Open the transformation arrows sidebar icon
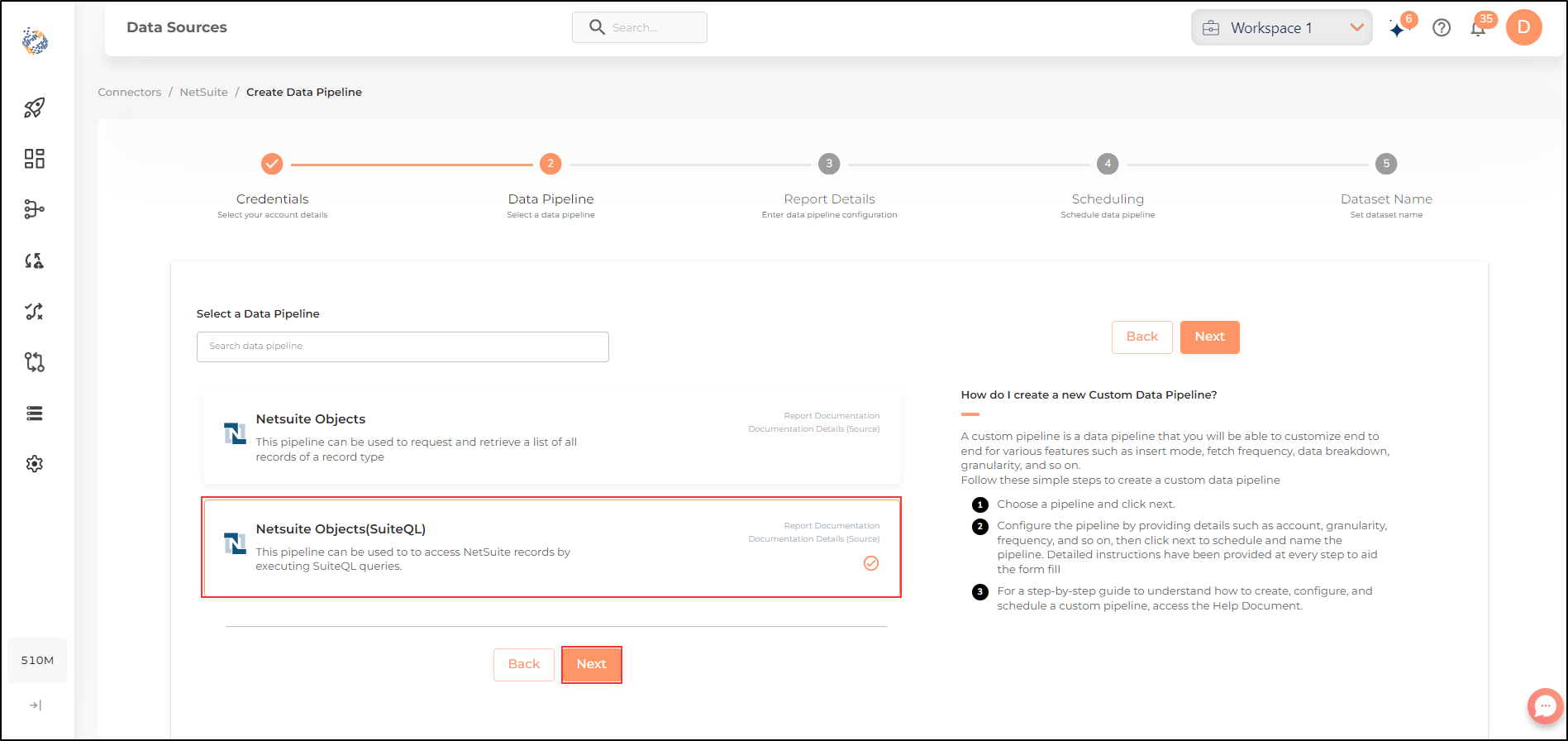Viewport: 1568px width, 741px height. (x=35, y=311)
